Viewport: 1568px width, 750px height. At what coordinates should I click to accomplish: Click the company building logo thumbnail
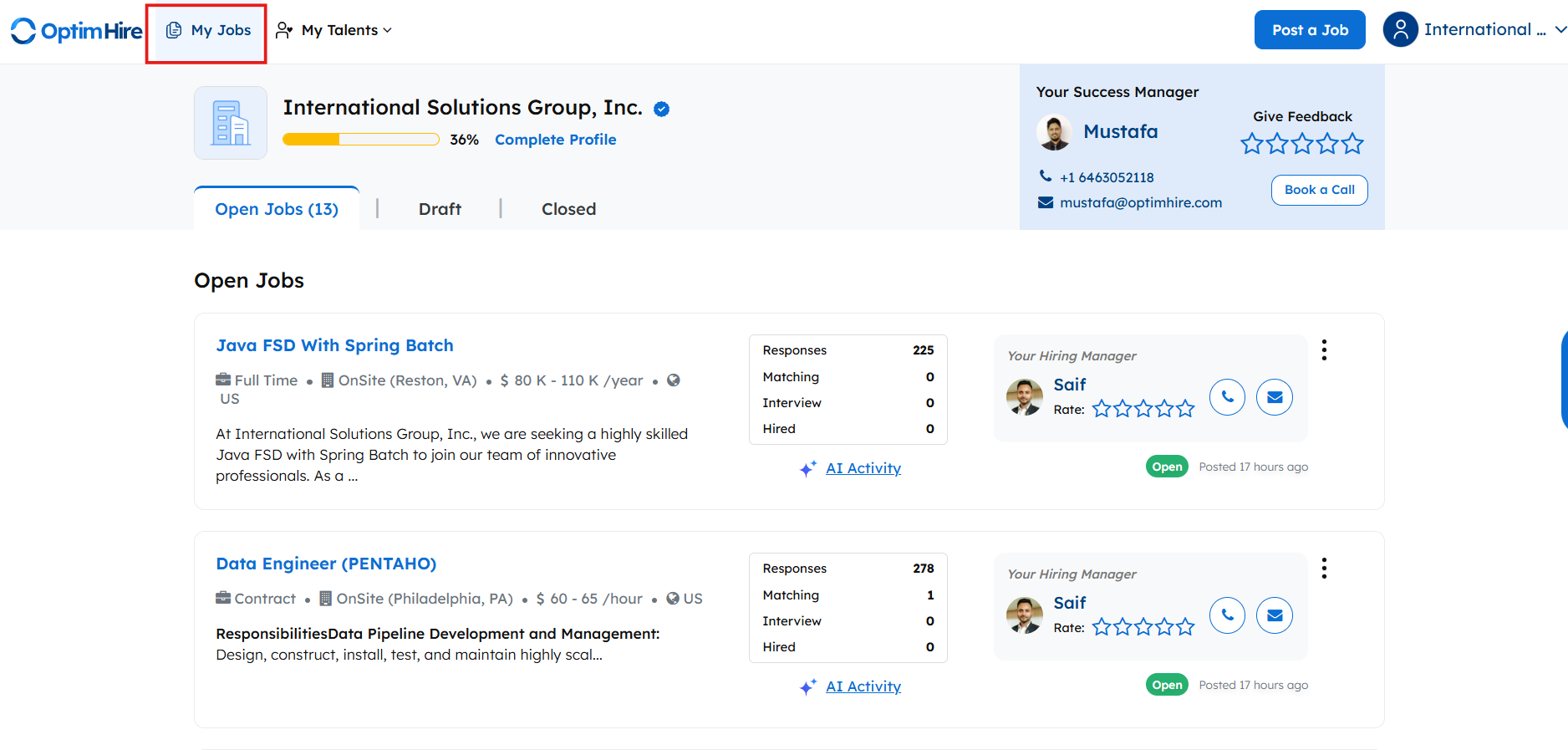click(231, 123)
